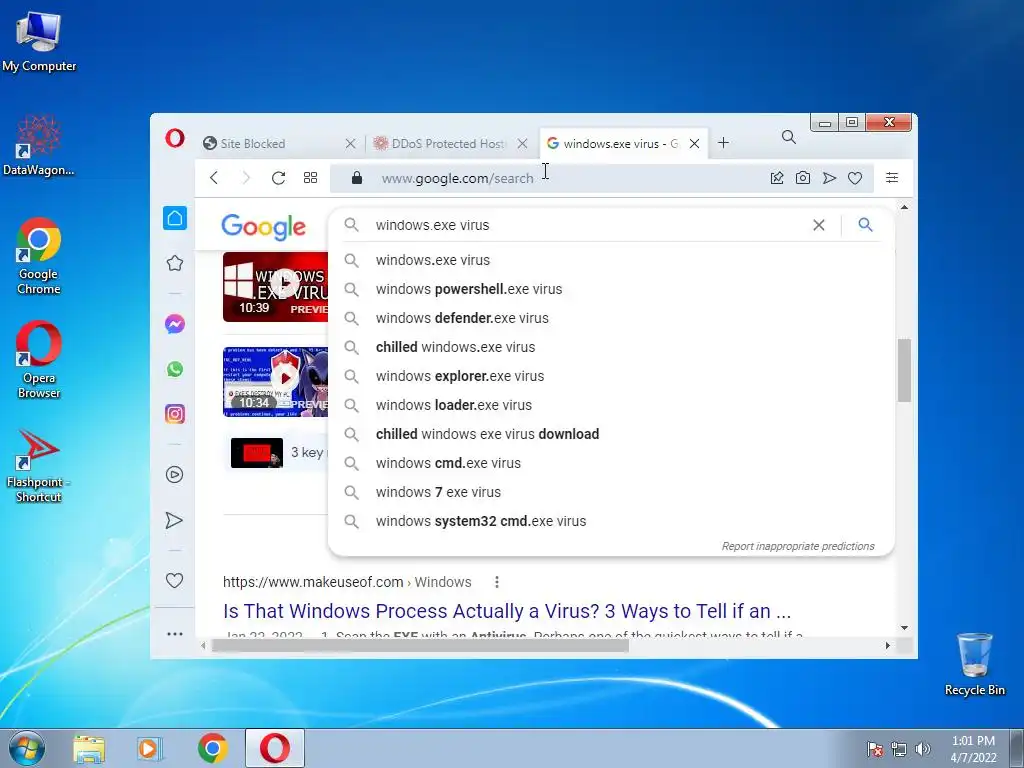
Task: Go forward one page
Action: click(246, 178)
